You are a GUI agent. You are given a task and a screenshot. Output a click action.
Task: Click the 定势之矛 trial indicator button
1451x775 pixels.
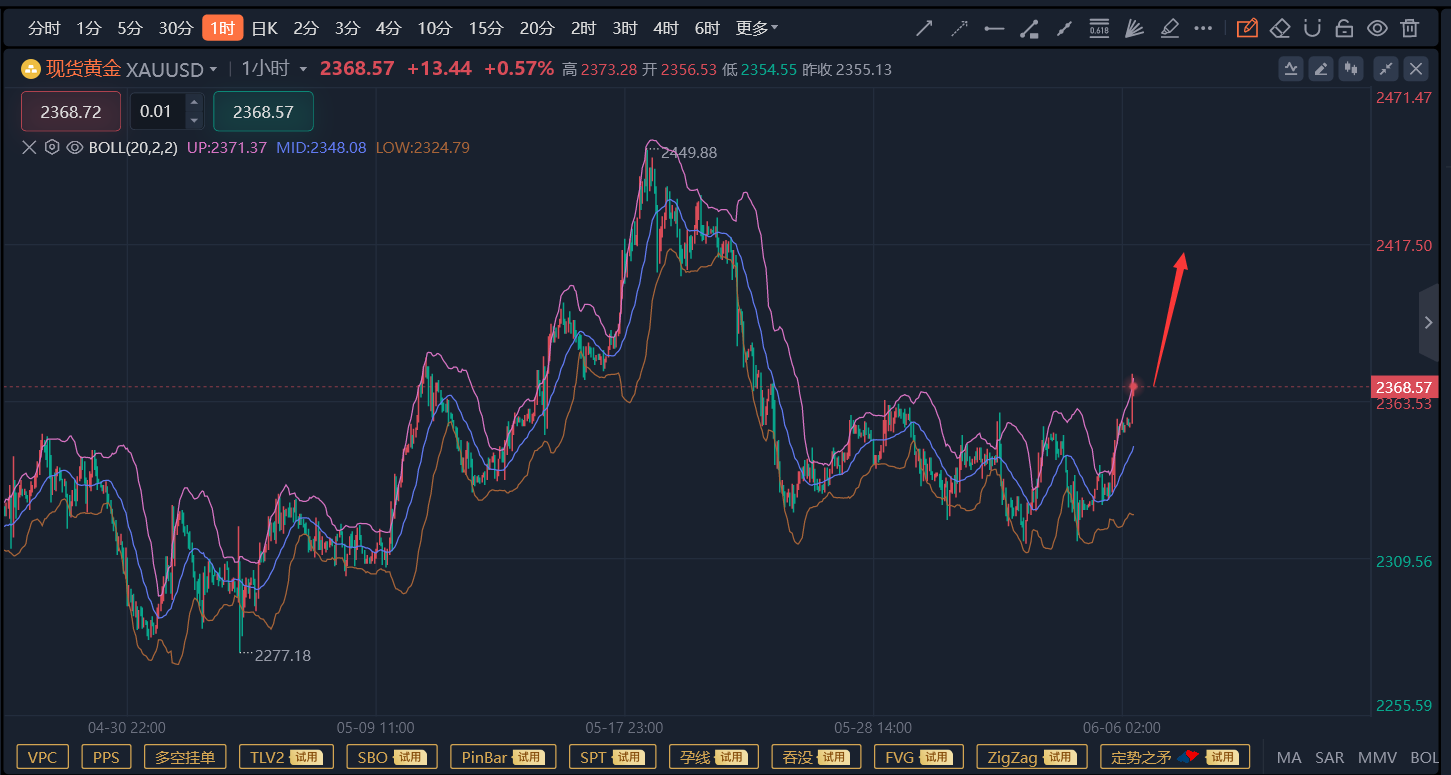coord(1175,757)
